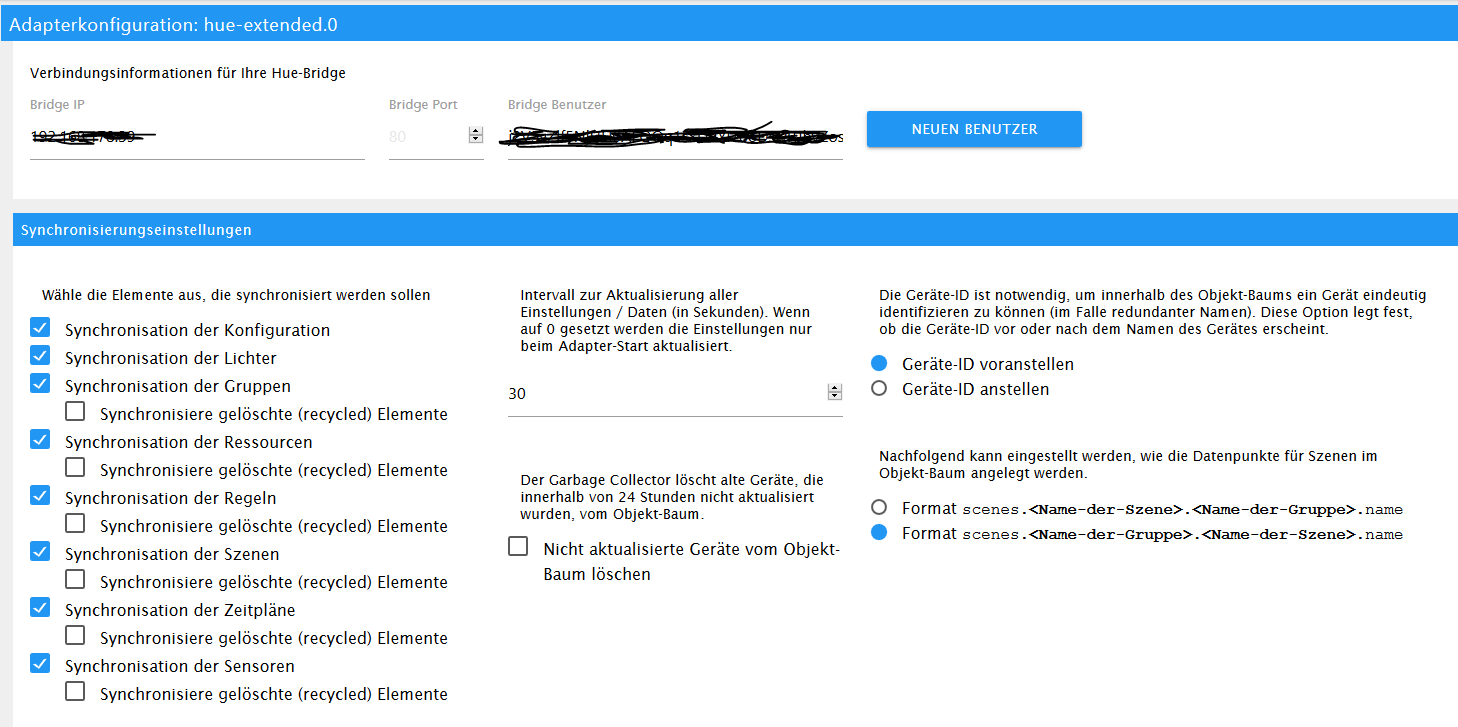1458x727 pixels.
Task: Toggle Synchronisation der Ressourcen checkbox
Action: [40, 440]
